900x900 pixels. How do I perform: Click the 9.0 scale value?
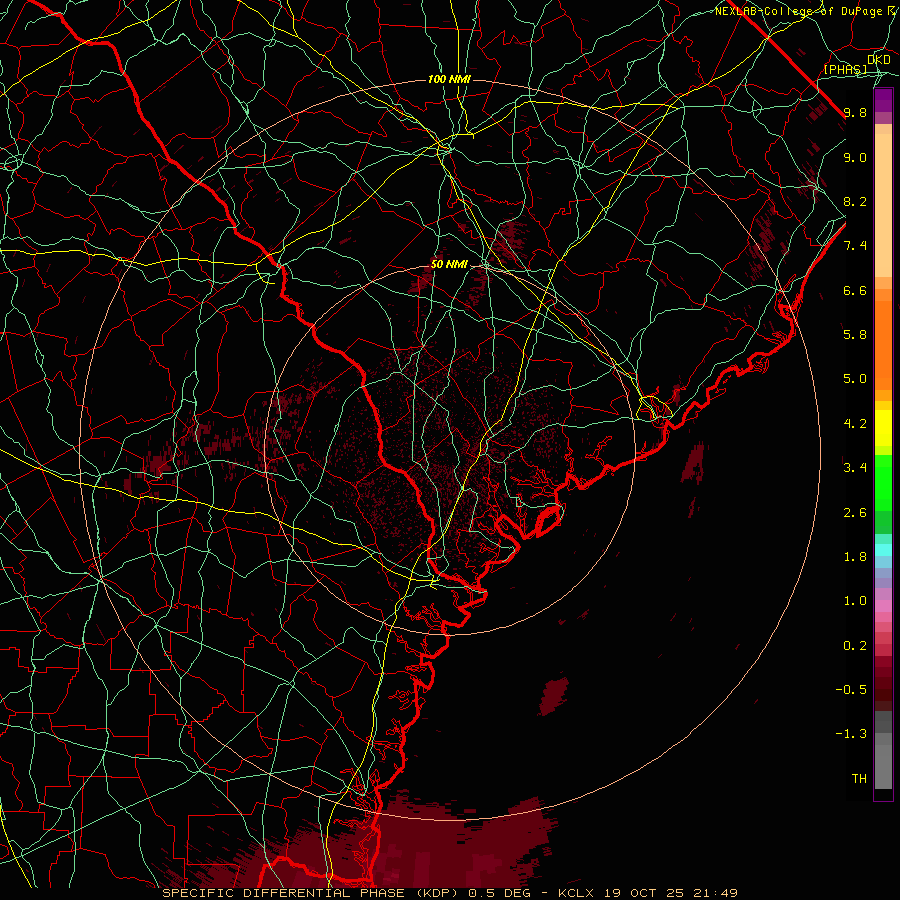tap(855, 157)
